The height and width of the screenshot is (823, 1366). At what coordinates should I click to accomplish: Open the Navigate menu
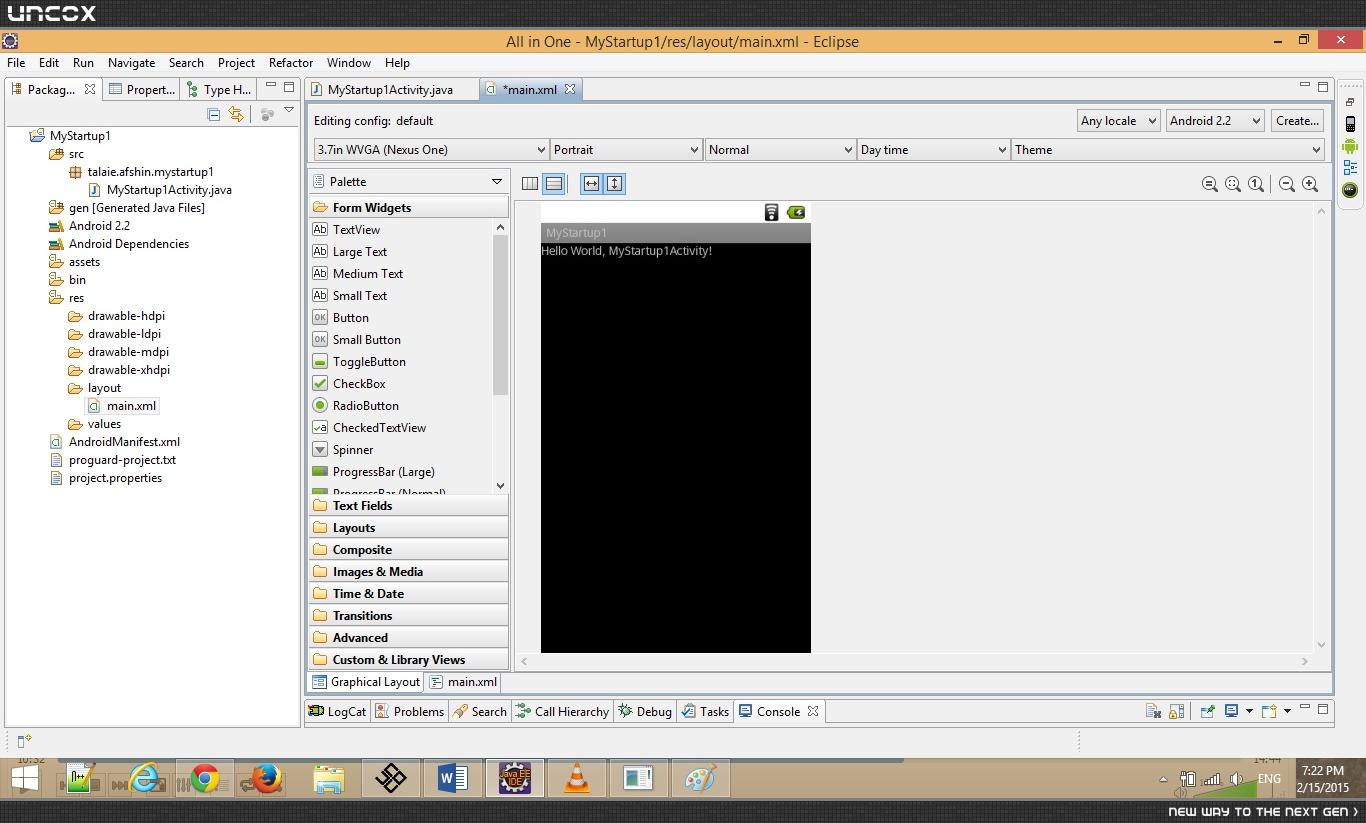(131, 63)
